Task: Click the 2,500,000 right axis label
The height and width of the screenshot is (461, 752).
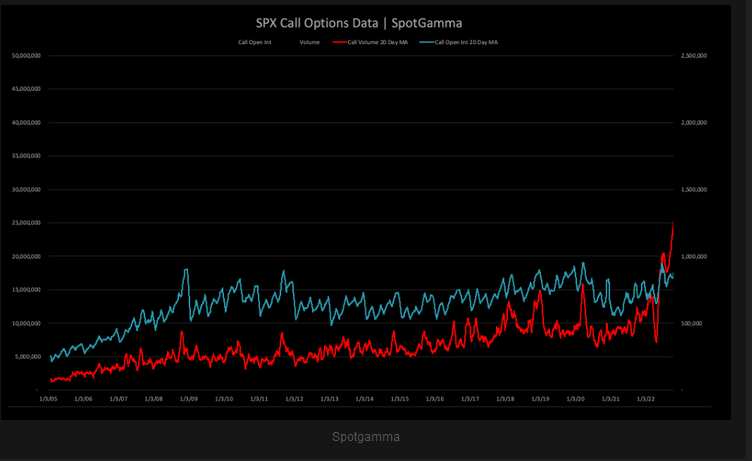Action: coord(694,55)
